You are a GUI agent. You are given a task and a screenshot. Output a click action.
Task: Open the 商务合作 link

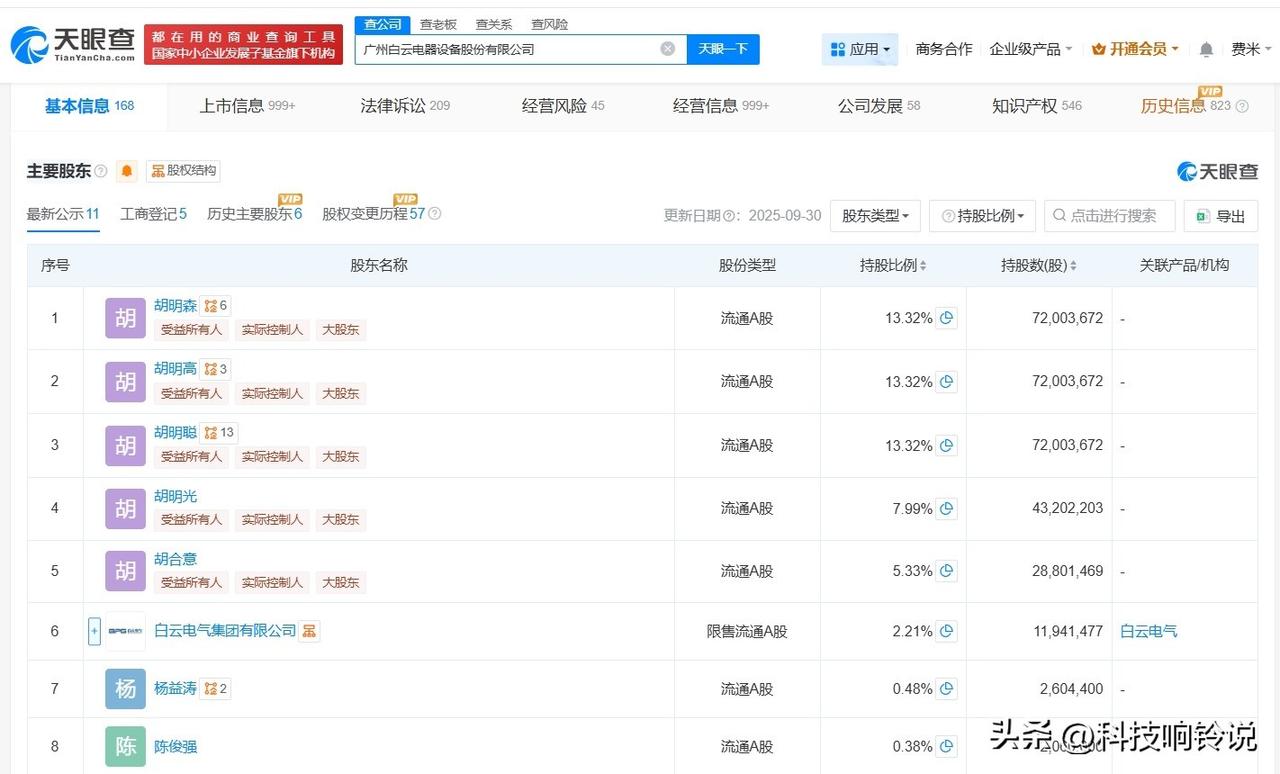[944, 49]
